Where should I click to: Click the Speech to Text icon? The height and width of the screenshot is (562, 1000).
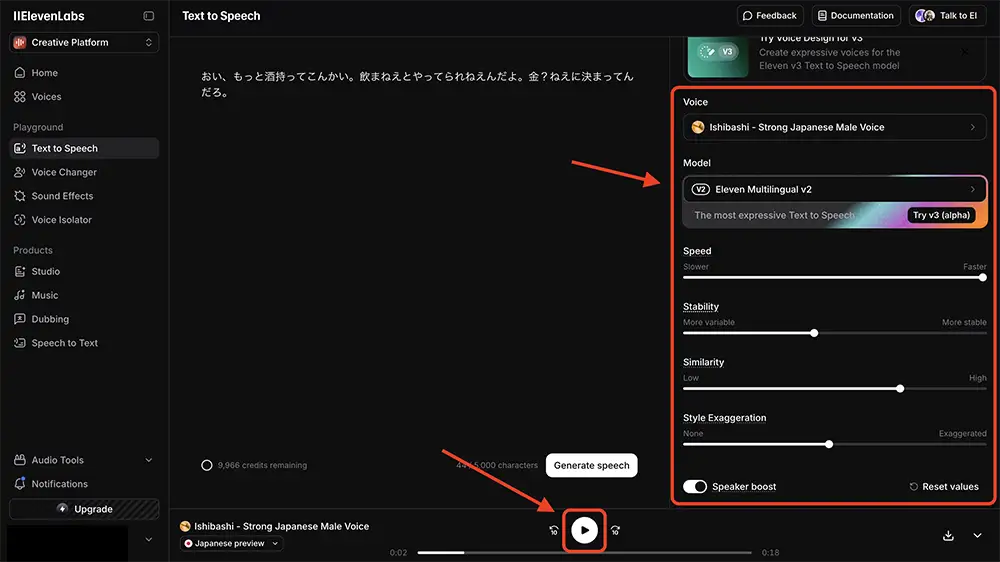(20, 343)
